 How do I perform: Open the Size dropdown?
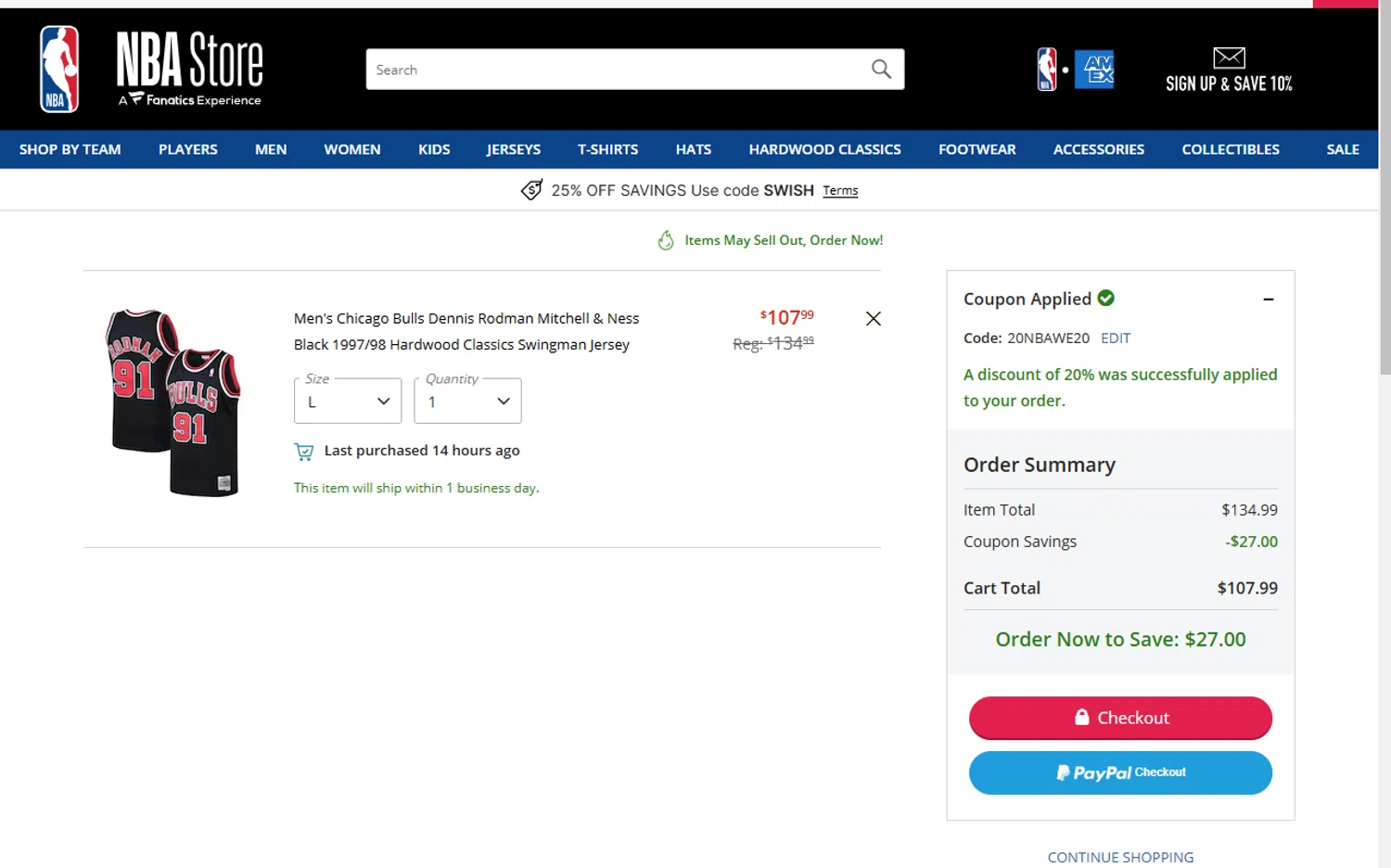click(x=348, y=401)
